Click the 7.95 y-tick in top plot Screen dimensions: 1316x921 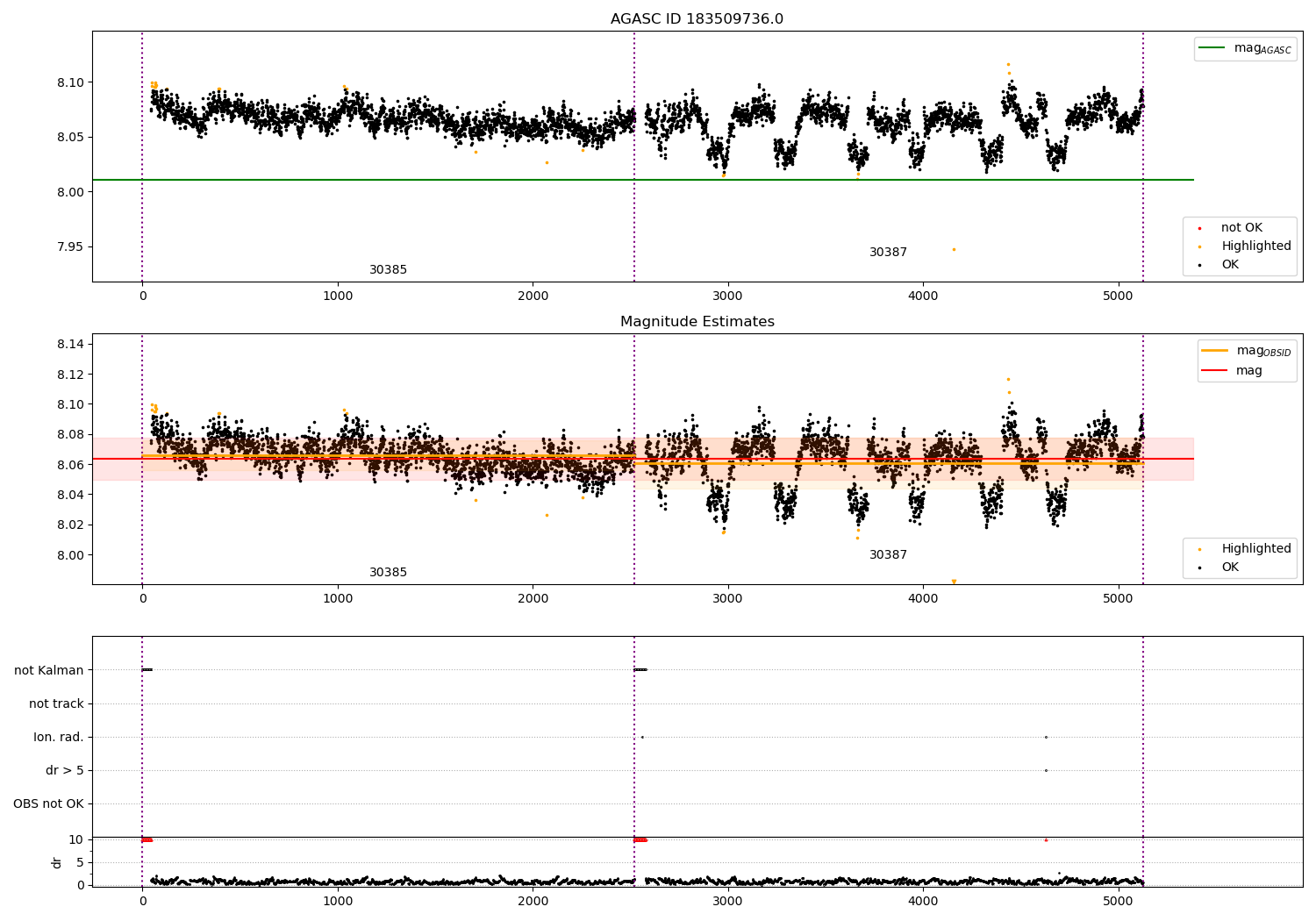click(x=70, y=246)
